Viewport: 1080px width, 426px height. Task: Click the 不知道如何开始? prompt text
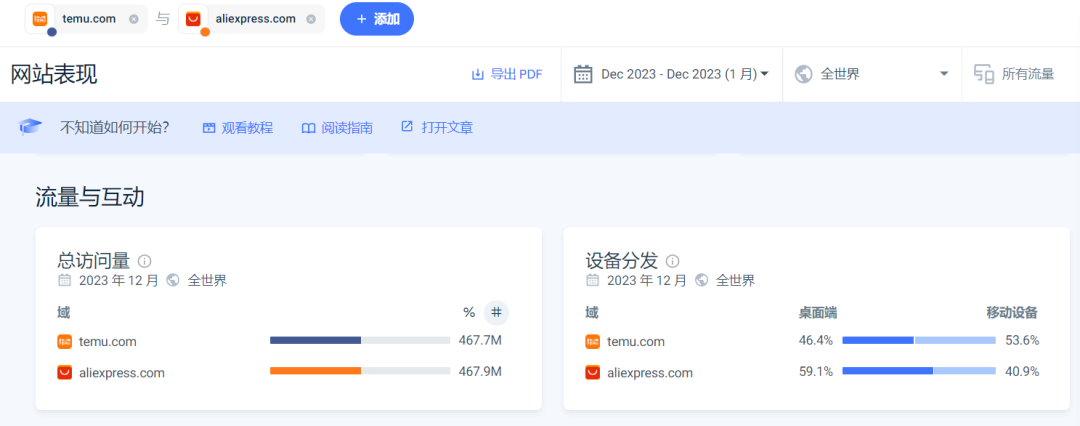coord(115,128)
